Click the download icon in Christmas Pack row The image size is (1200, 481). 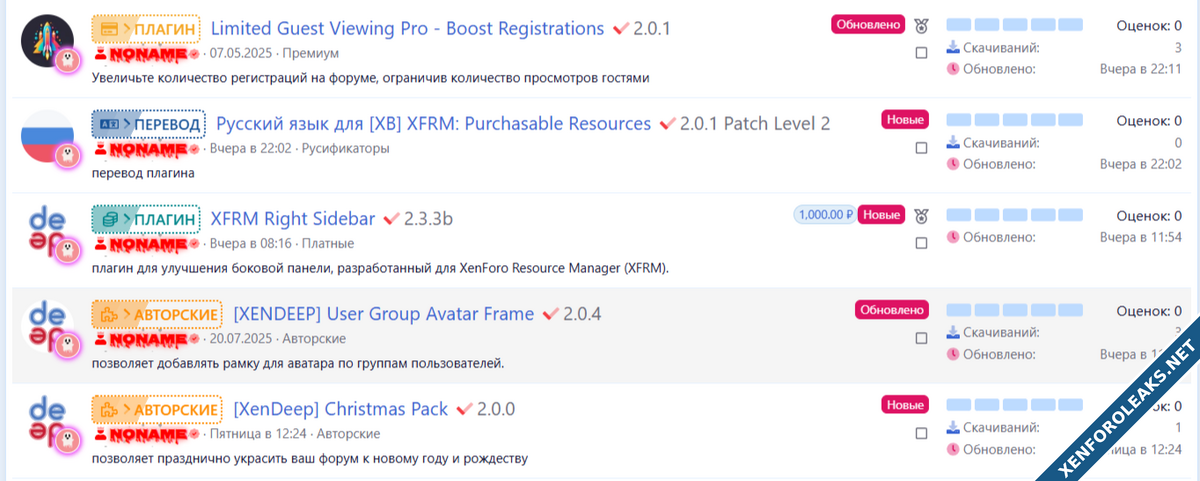[953, 427]
